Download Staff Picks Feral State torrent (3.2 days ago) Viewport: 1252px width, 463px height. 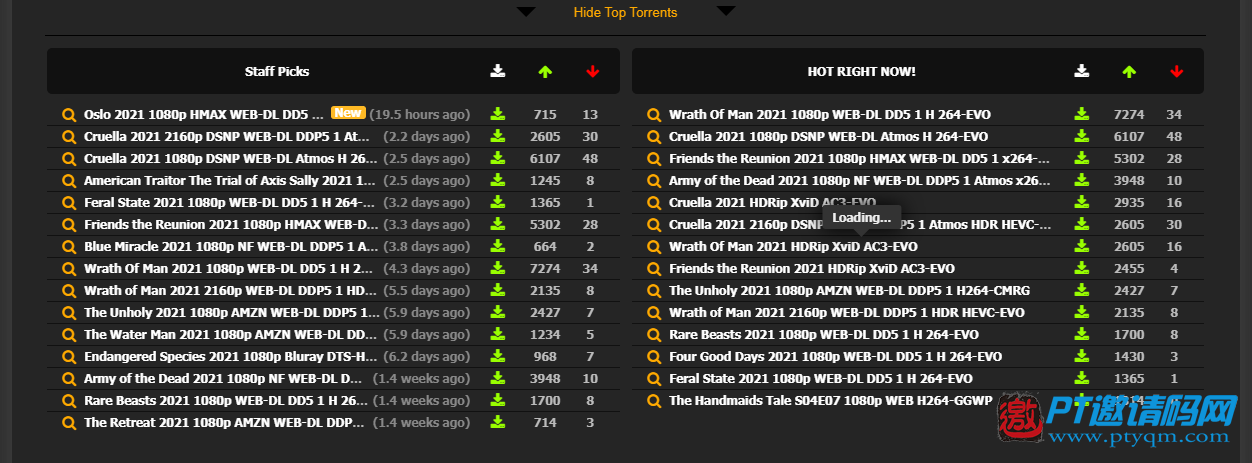[498, 202]
